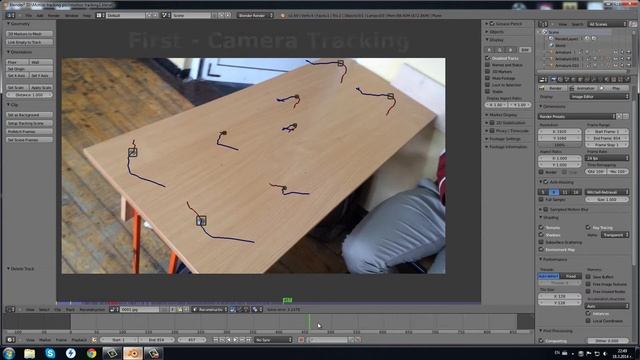
Task: Click the End Frame field in properties
Action: [x=607, y=138]
